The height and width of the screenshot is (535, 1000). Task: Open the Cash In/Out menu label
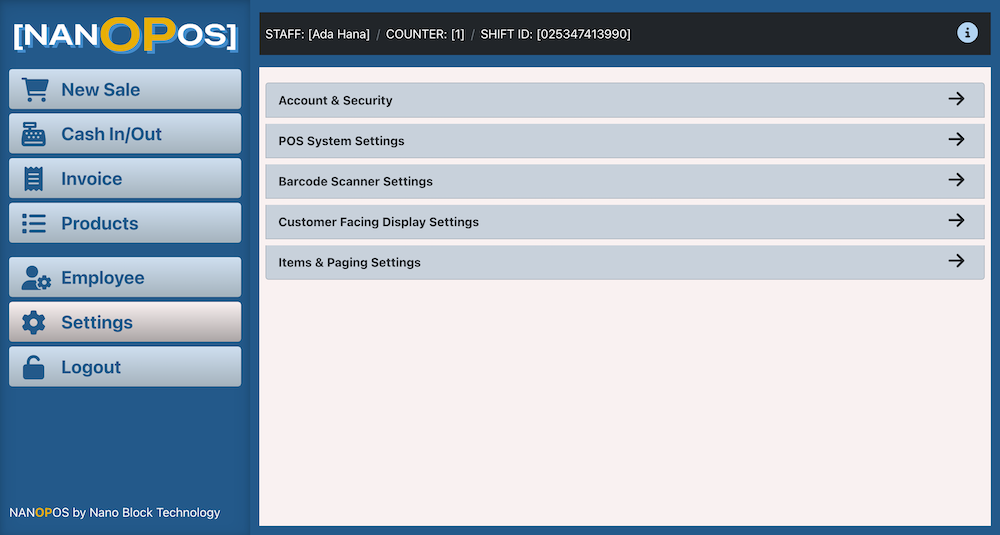pos(112,135)
